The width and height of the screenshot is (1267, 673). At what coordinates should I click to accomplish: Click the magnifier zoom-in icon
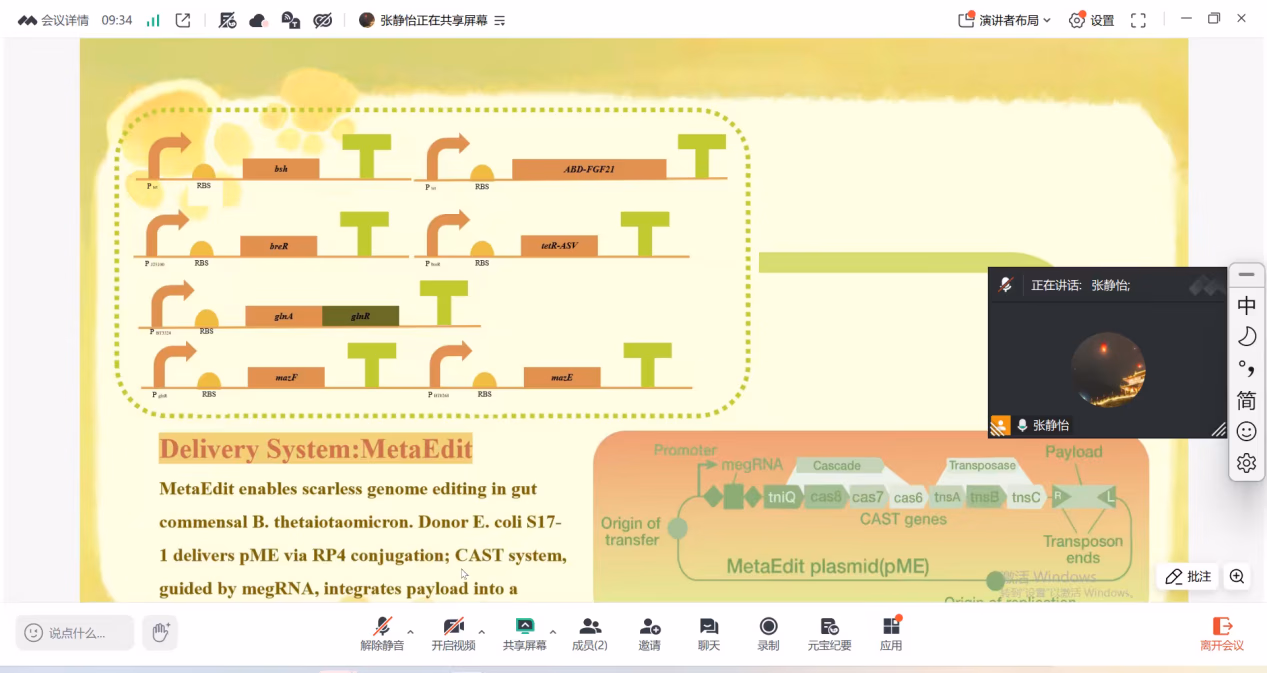1237,577
